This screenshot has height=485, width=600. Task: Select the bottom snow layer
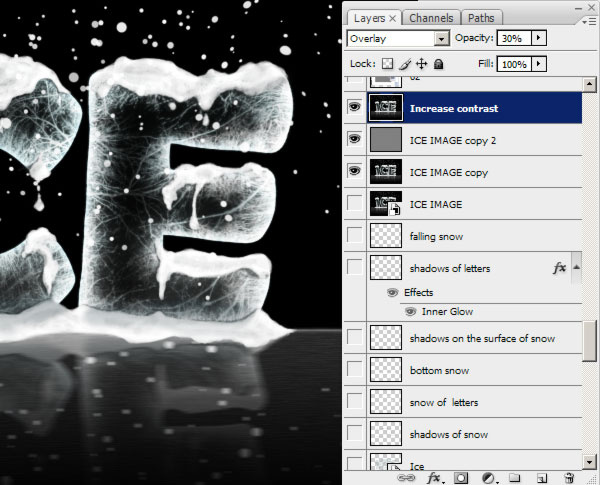439,371
